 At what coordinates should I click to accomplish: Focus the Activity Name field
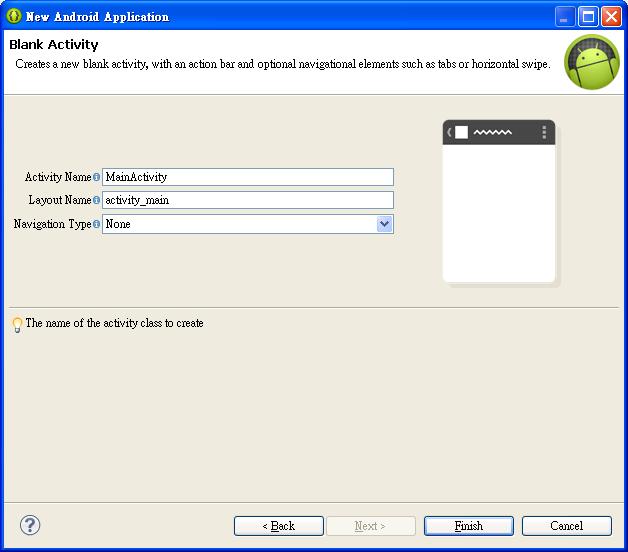tap(248, 177)
